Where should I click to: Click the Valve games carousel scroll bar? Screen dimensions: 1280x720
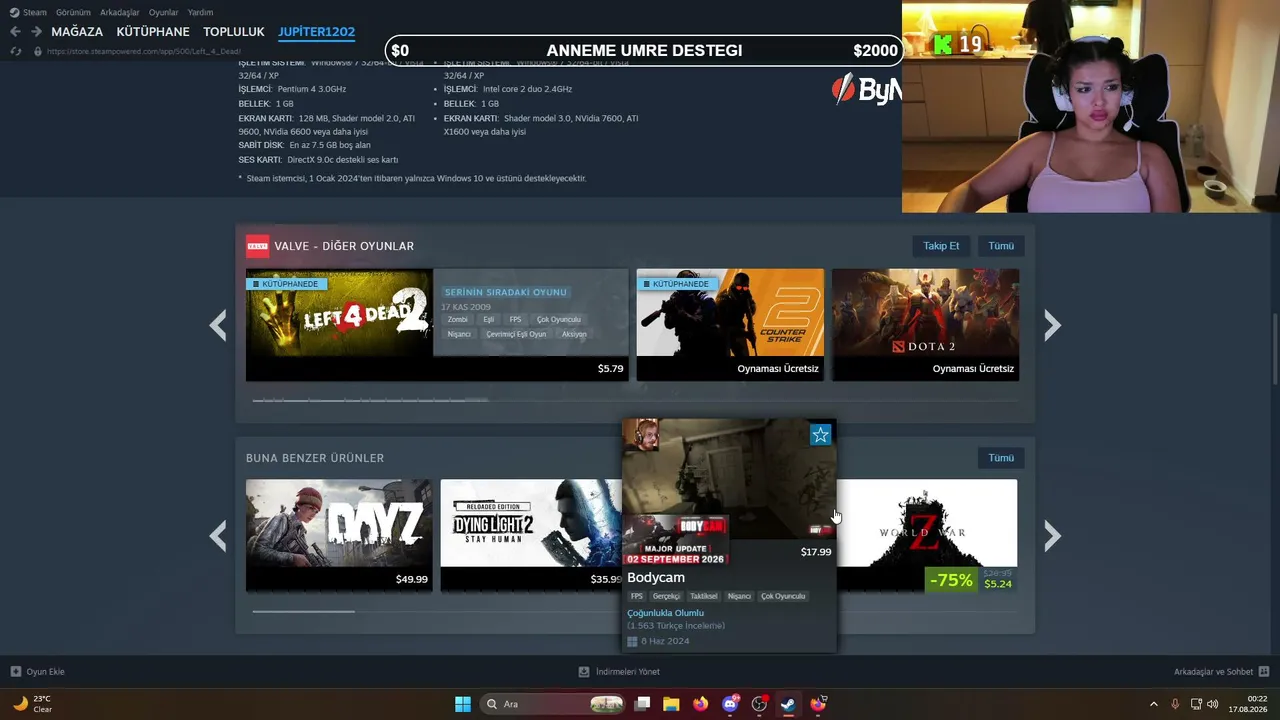[370, 400]
